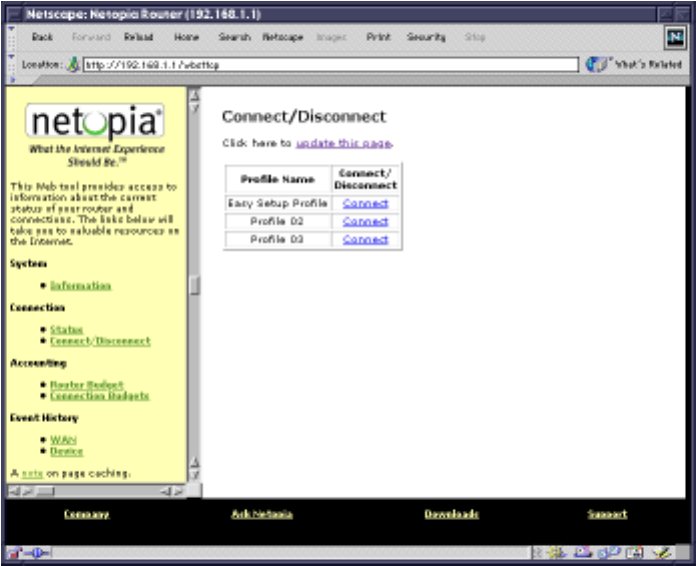696x566 pixels.
Task: Open the Newsgroups component bar icon
Action: 609,552
